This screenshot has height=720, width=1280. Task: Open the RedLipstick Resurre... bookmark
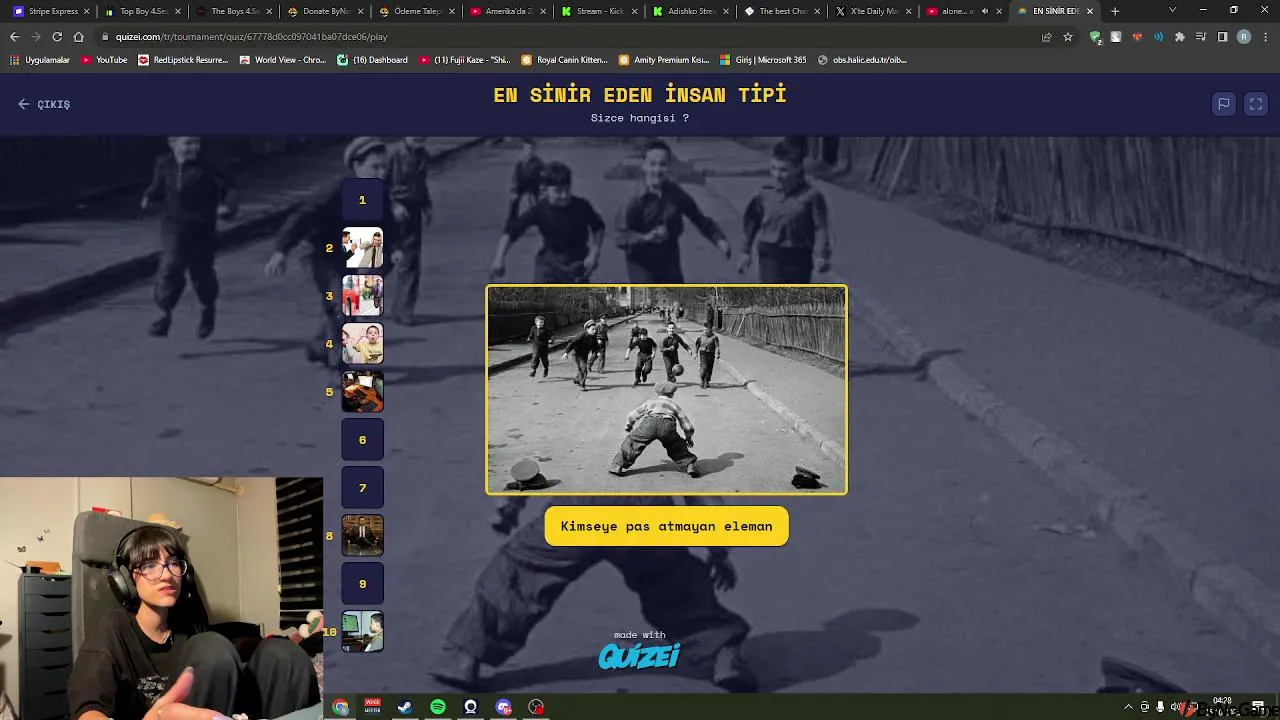click(183, 60)
